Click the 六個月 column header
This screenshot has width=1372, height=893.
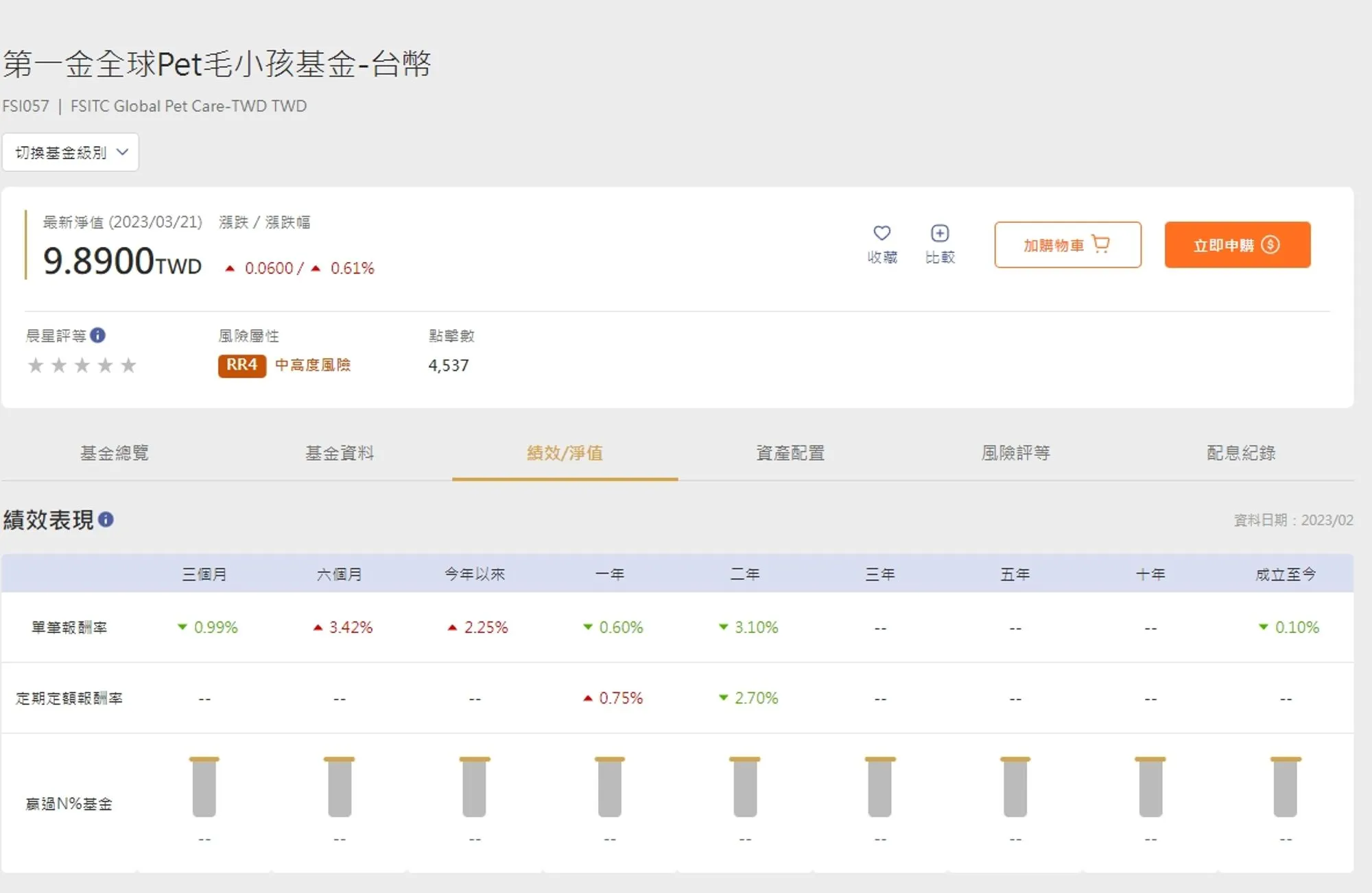(x=340, y=574)
